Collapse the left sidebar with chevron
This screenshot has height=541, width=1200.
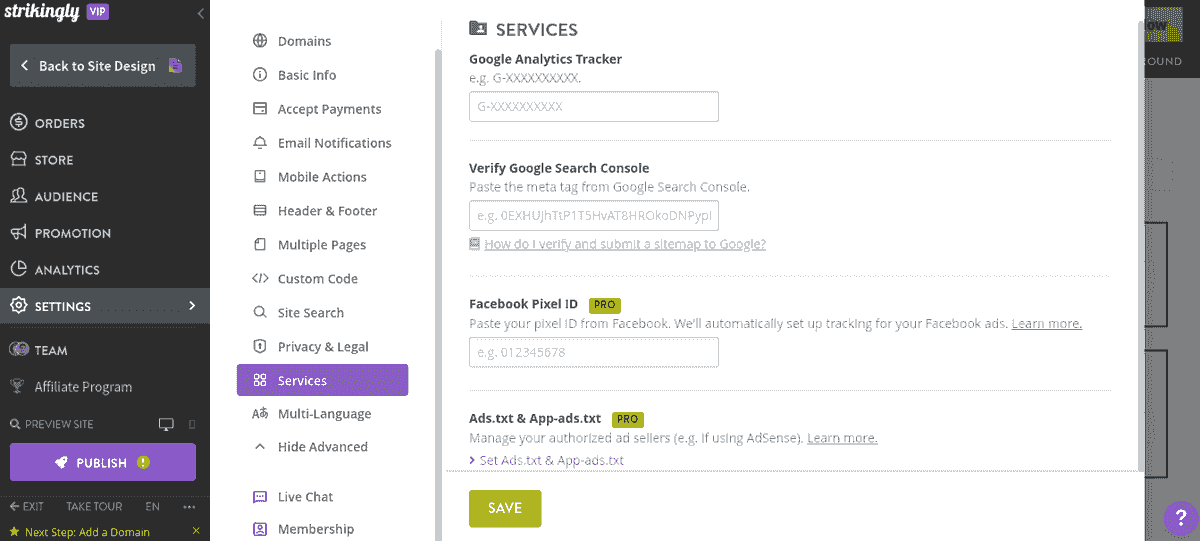[200, 13]
